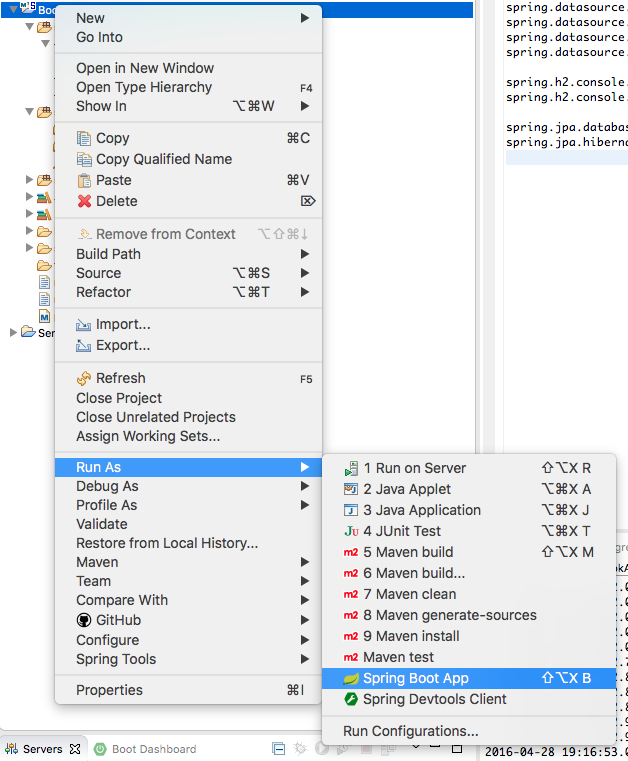Open Run Configurations... dialog
Viewport: 628px width, 761px height.
469,731
